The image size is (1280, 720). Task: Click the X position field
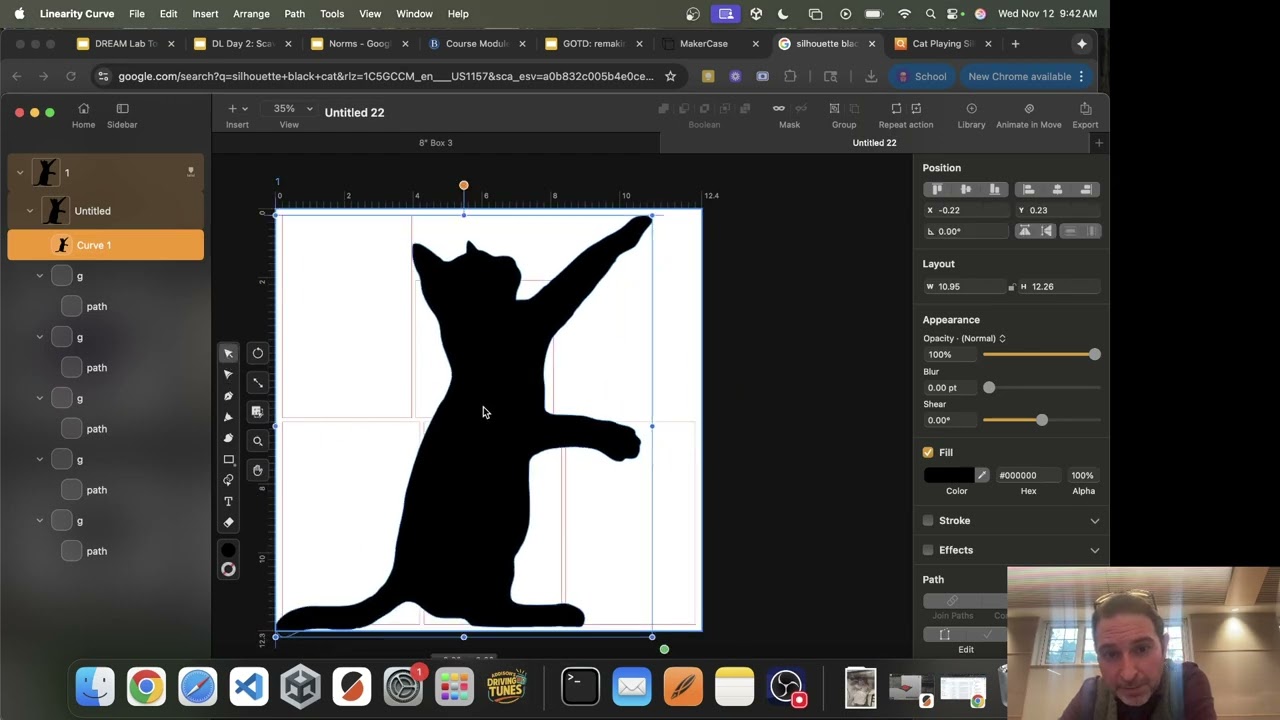click(967, 210)
